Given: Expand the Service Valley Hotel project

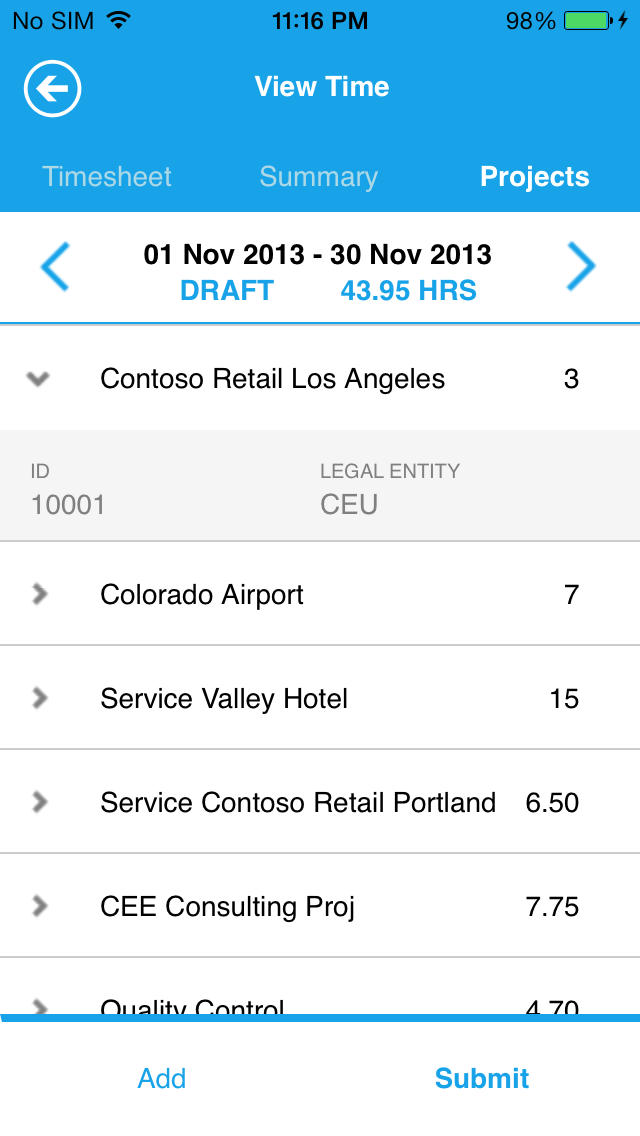Looking at the screenshot, I should pos(40,698).
